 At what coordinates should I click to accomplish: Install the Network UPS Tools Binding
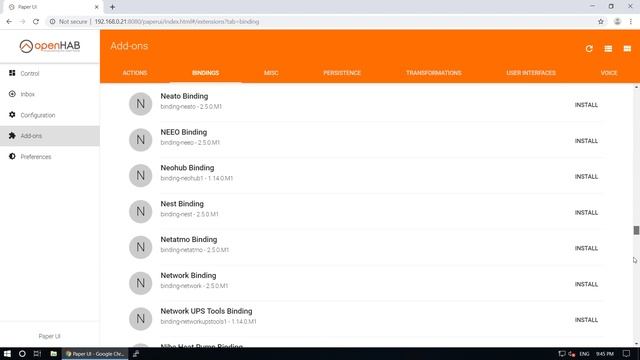point(586,320)
